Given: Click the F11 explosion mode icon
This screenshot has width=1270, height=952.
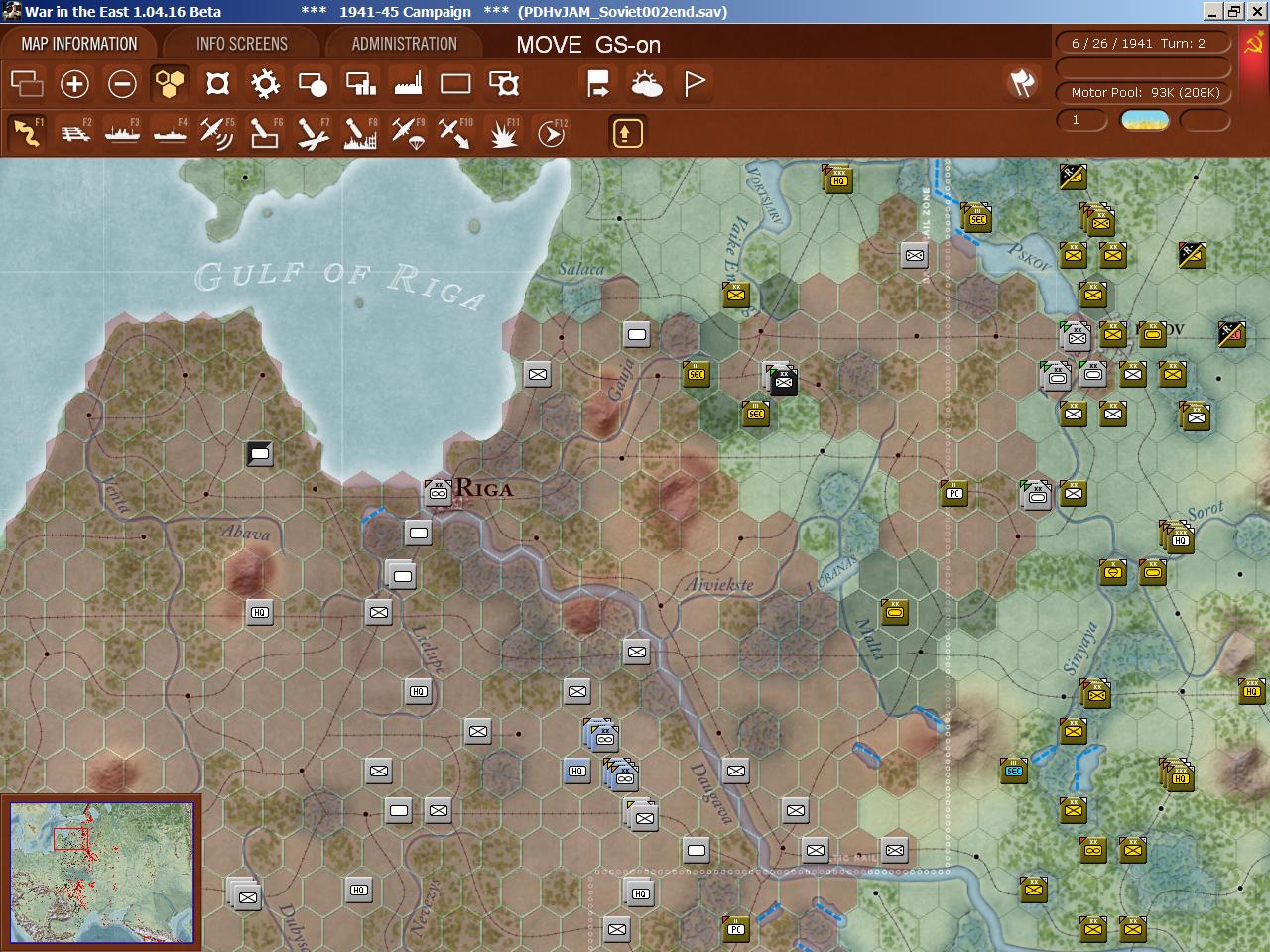Looking at the screenshot, I should click(x=503, y=133).
